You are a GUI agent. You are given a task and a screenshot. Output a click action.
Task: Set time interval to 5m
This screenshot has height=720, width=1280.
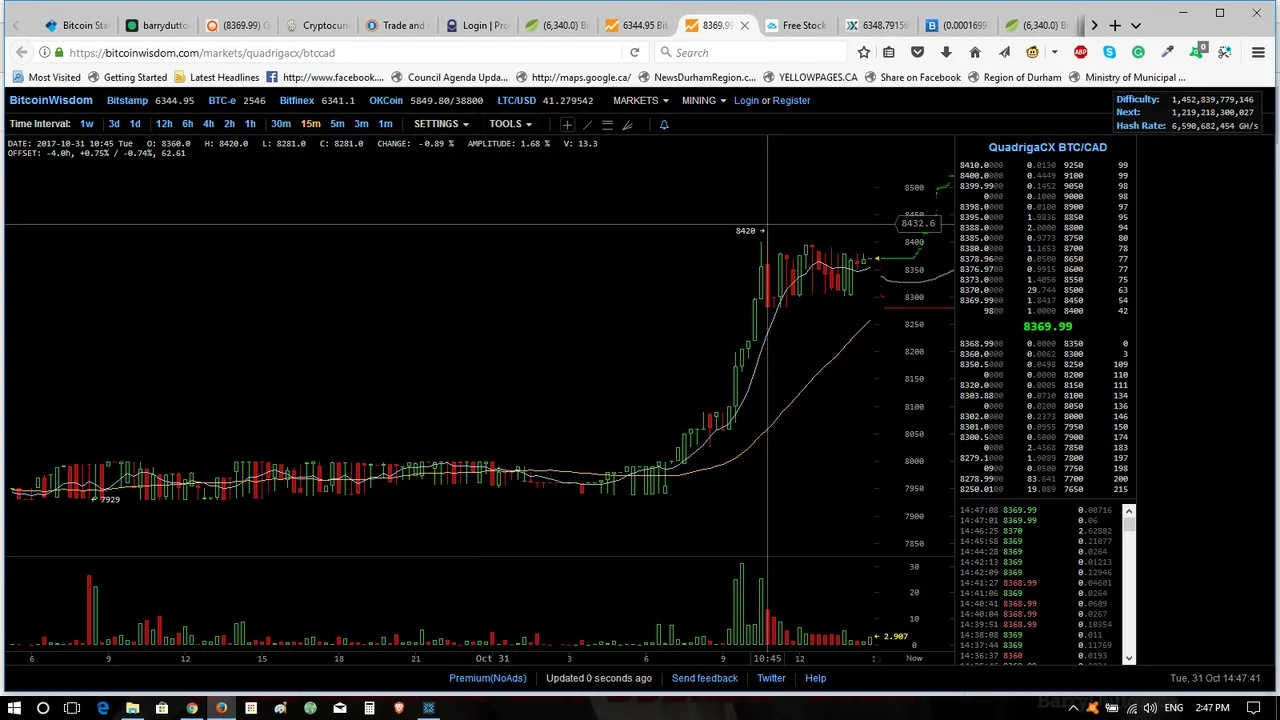pyautogui.click(x=337, y=124)
